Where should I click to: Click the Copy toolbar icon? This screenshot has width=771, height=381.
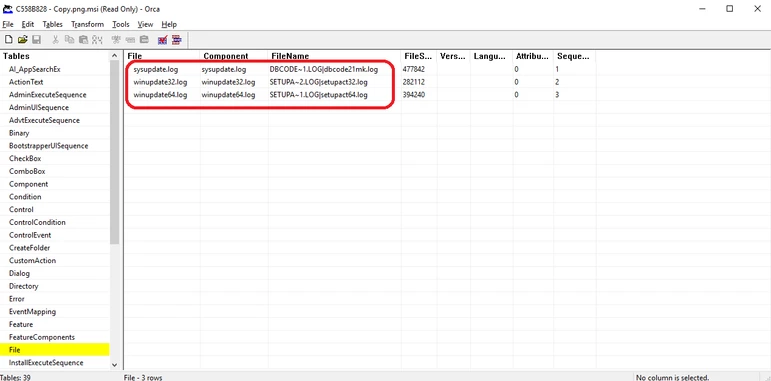pos(69,40)
